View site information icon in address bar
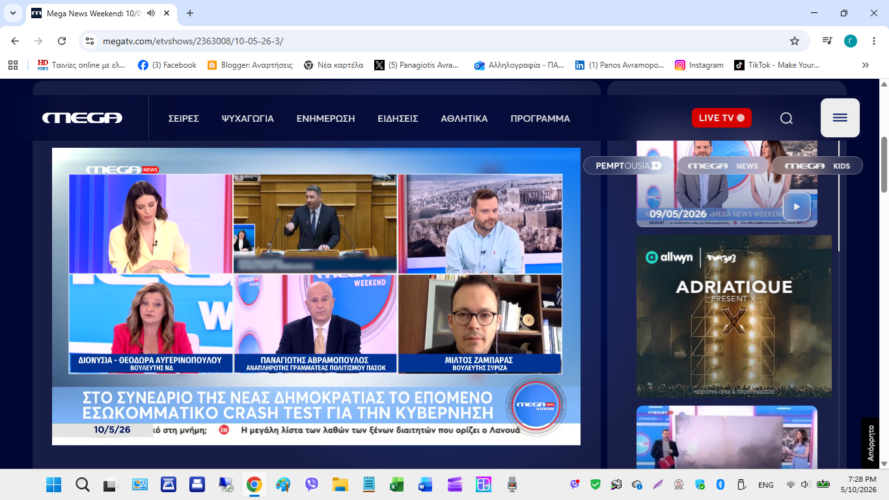 click(90, 41)
